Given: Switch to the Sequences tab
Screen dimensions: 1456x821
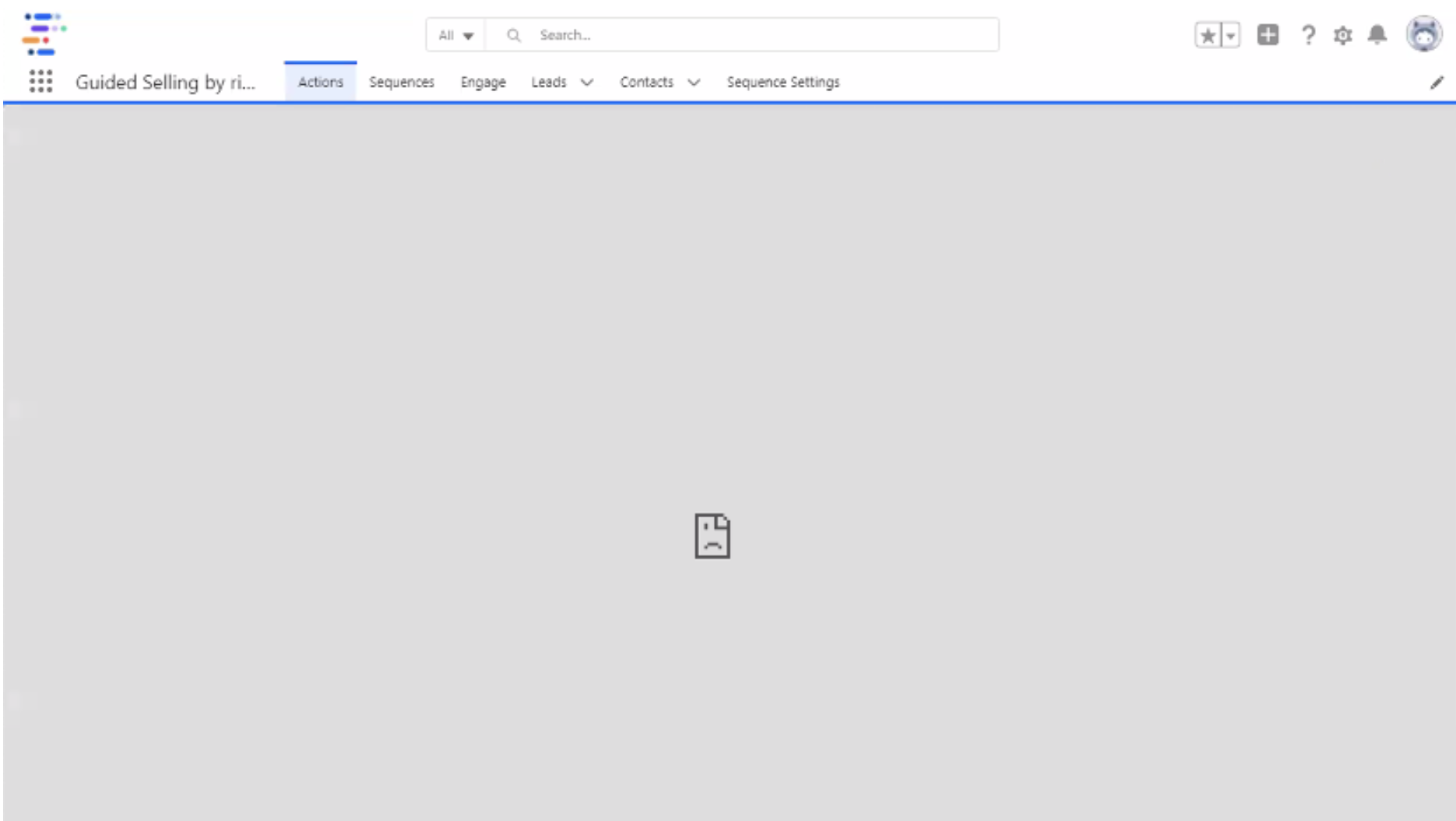Looking at the screenshot, I should (402, 82).
